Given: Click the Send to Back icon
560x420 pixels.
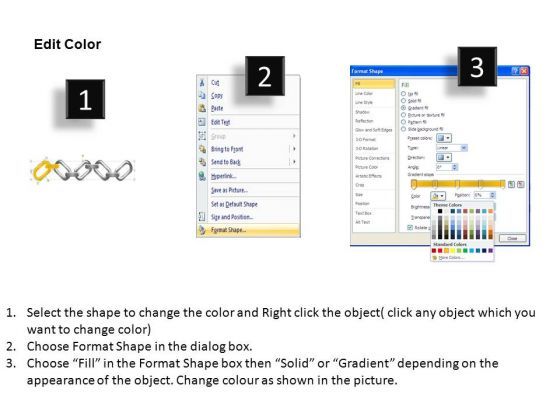Looking at the screenshot, I should (x=202, y=162).
